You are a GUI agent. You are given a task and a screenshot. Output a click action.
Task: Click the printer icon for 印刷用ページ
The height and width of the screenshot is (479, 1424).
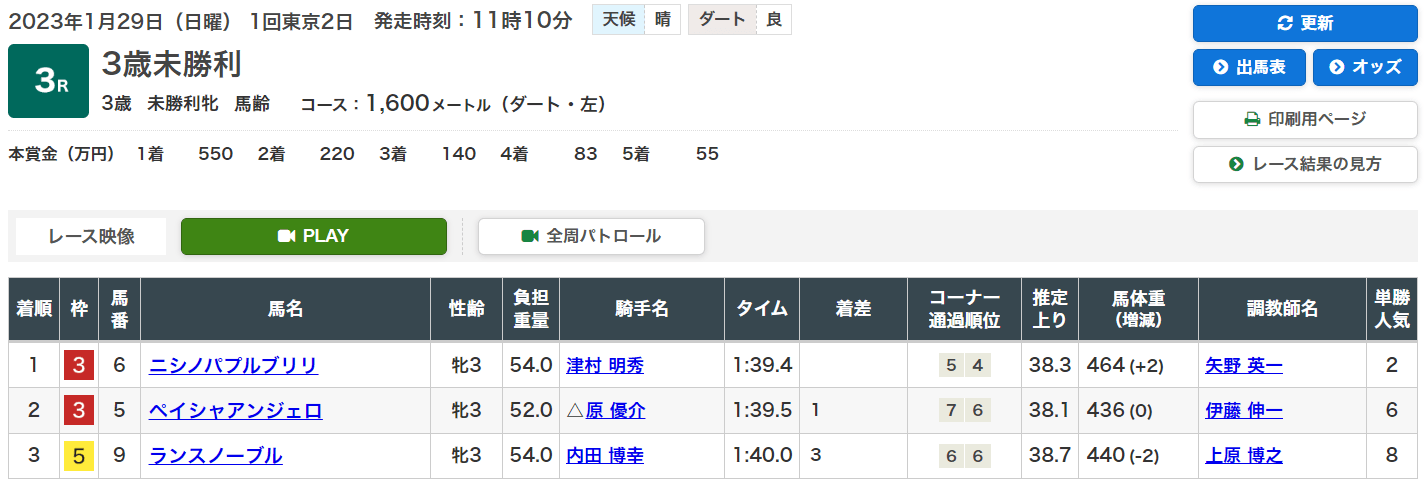(1252, 119)
